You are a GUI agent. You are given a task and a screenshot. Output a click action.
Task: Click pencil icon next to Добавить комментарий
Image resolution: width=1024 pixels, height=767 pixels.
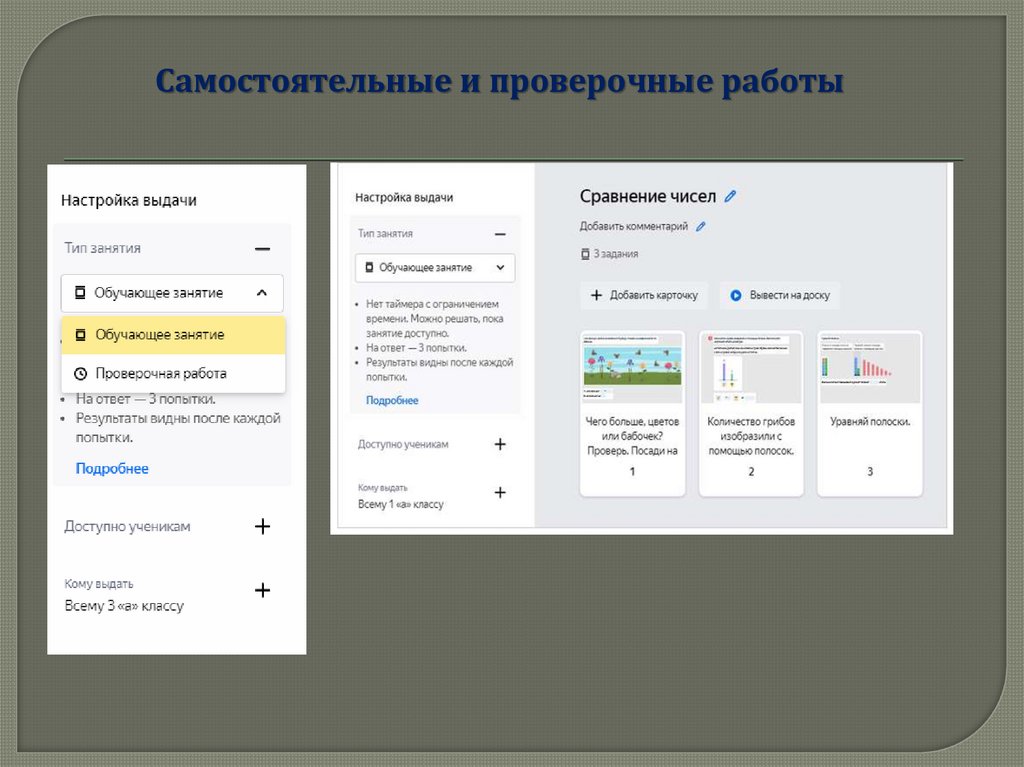701,226
